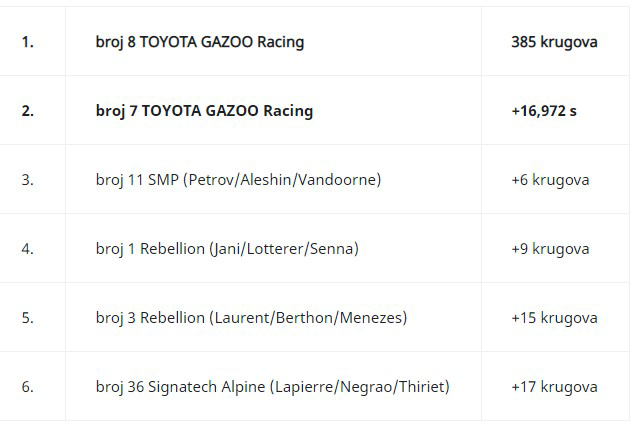This screenshot has height=428, width=635.
Task: Select broj 1 Rebellion Jani/Lotterer/Senna entry
Action: click(227, 249)
